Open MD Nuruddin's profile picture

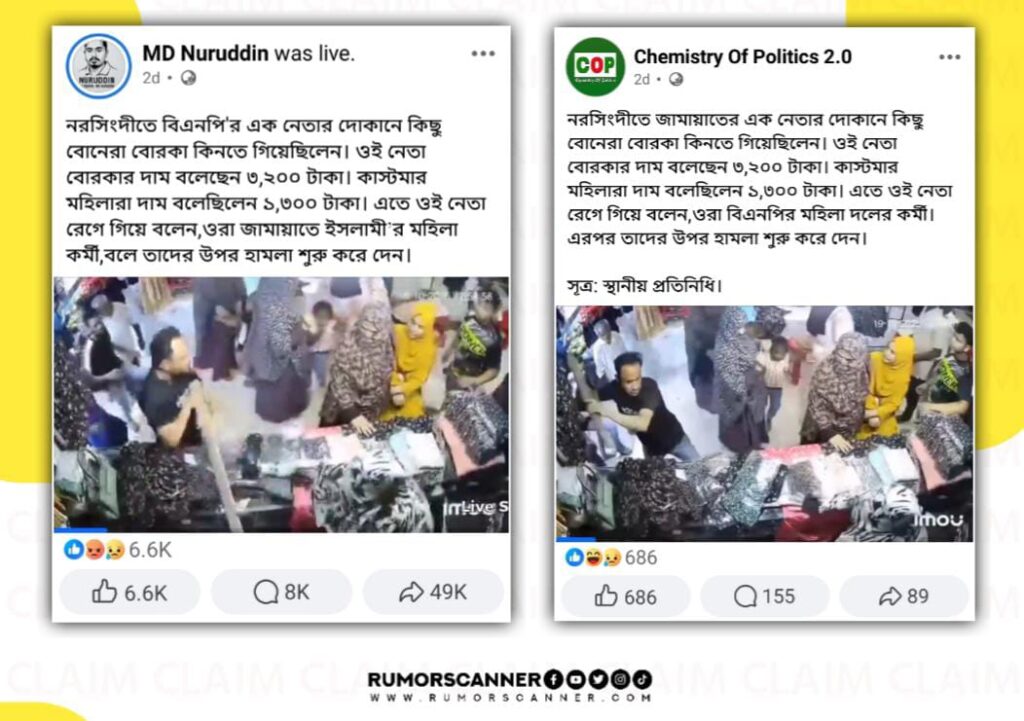99,66
